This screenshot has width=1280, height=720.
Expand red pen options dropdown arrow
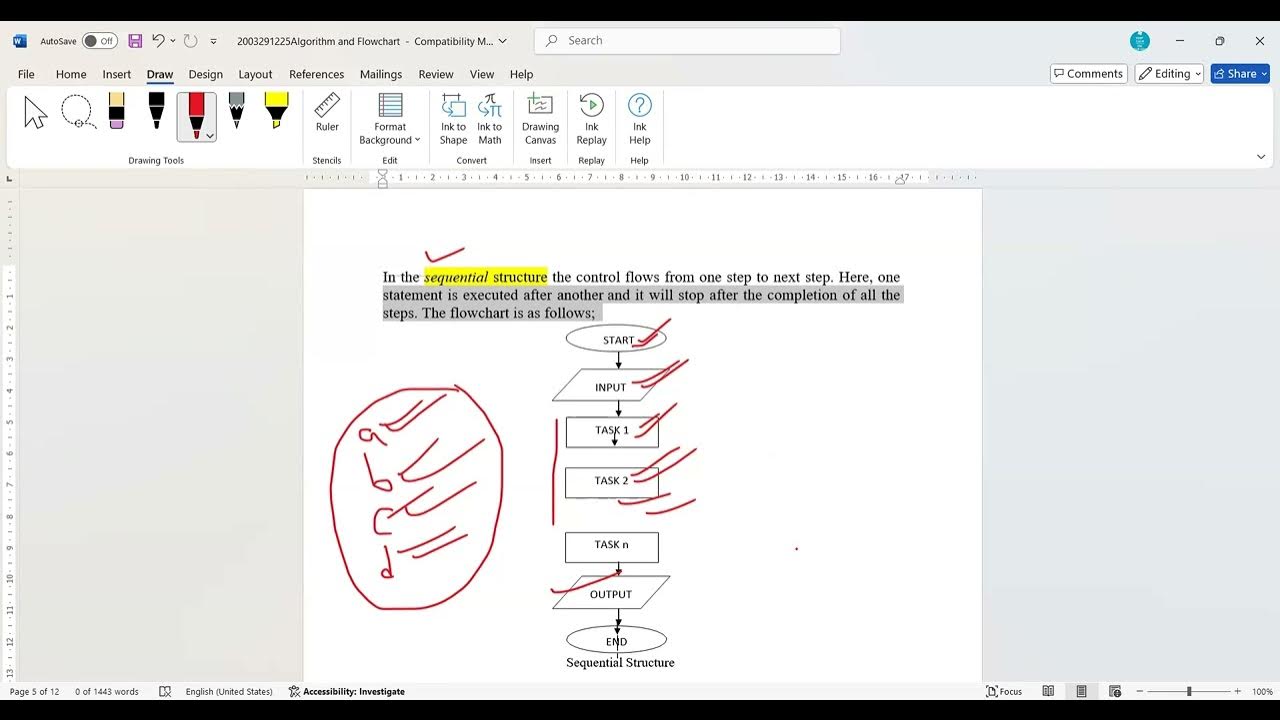tap(210, 136)
